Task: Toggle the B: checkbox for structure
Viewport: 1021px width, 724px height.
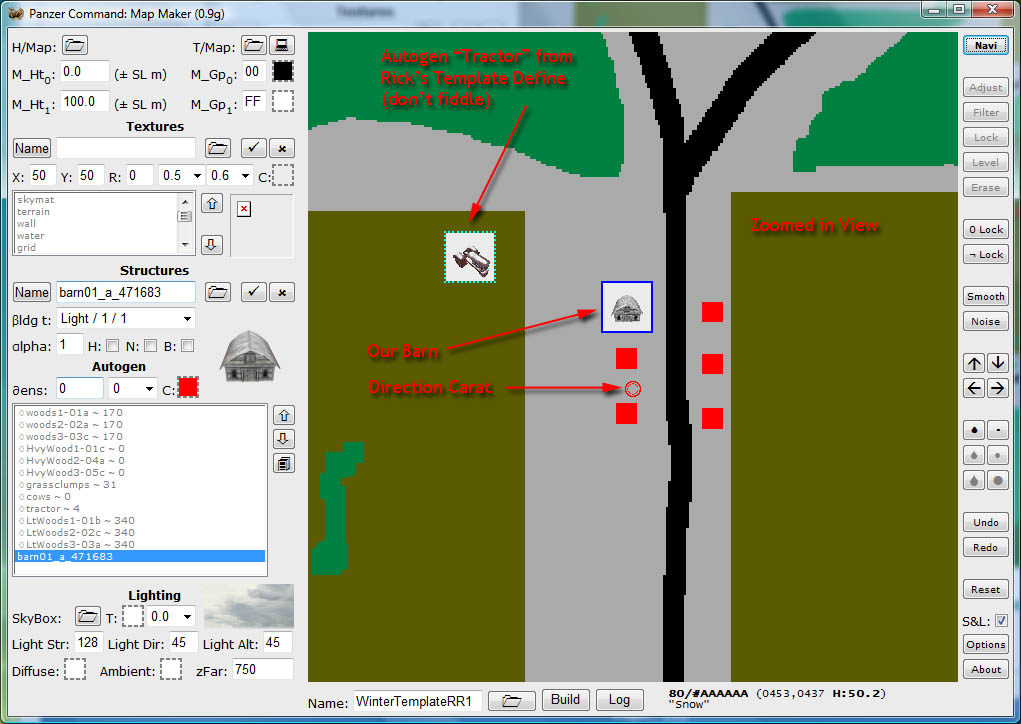Action: coord(188,346)
